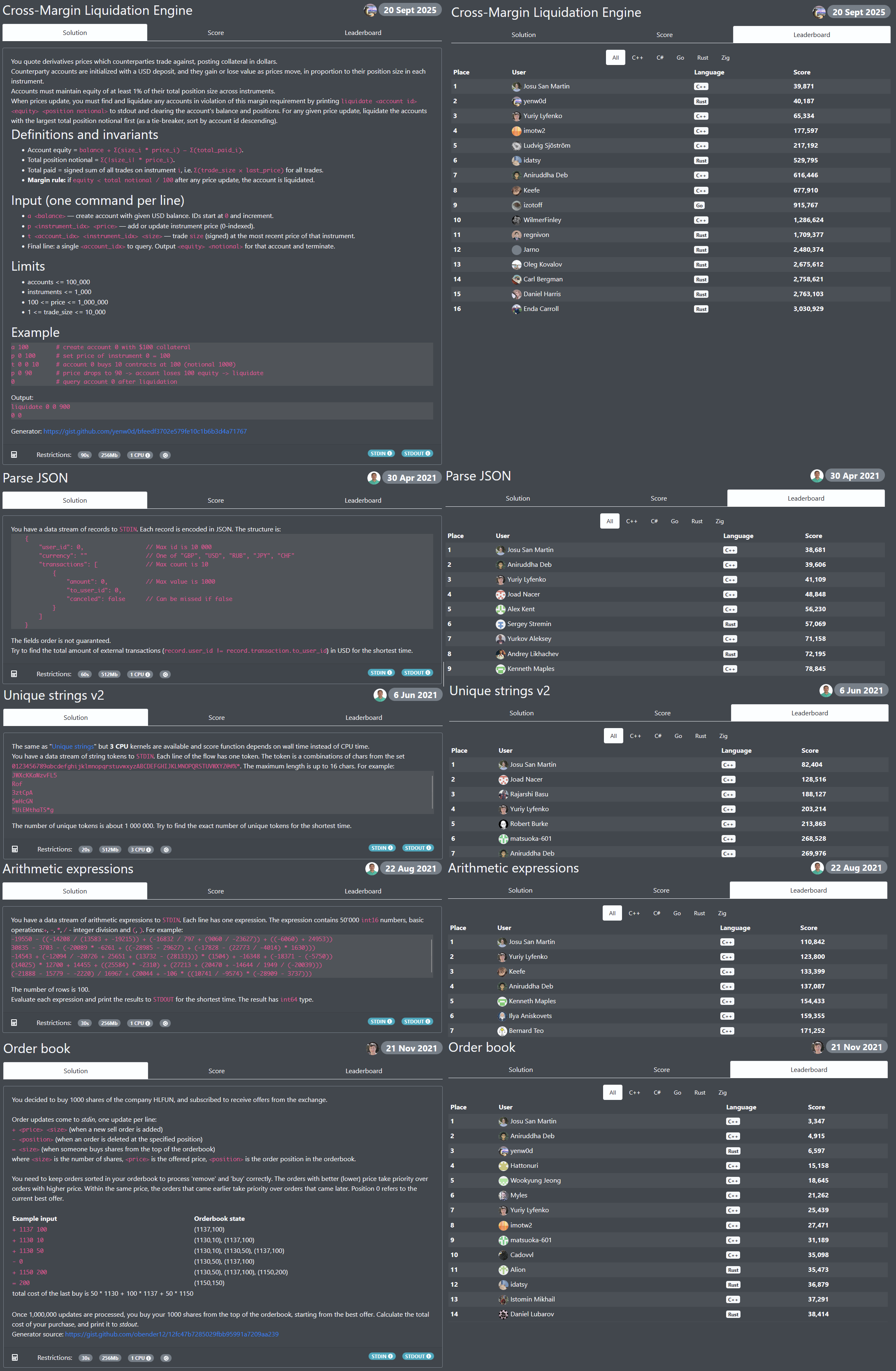The image size is (896, 1371).
Task: Open Score tab of Cross-Margin Liquidation Engine
Action: pyautogui.click(x=216, y=33)
